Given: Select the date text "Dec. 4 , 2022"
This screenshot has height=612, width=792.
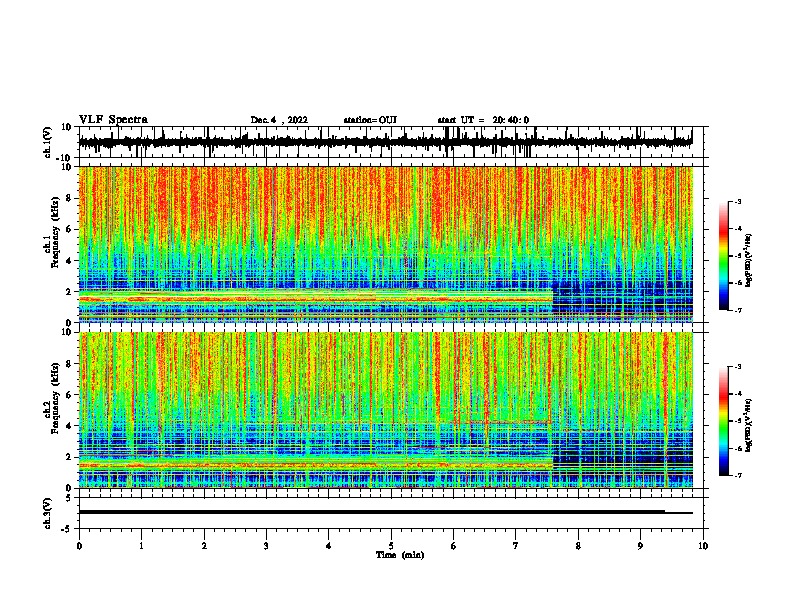Looking at the screenshot, I should click(x=279, y=120).
